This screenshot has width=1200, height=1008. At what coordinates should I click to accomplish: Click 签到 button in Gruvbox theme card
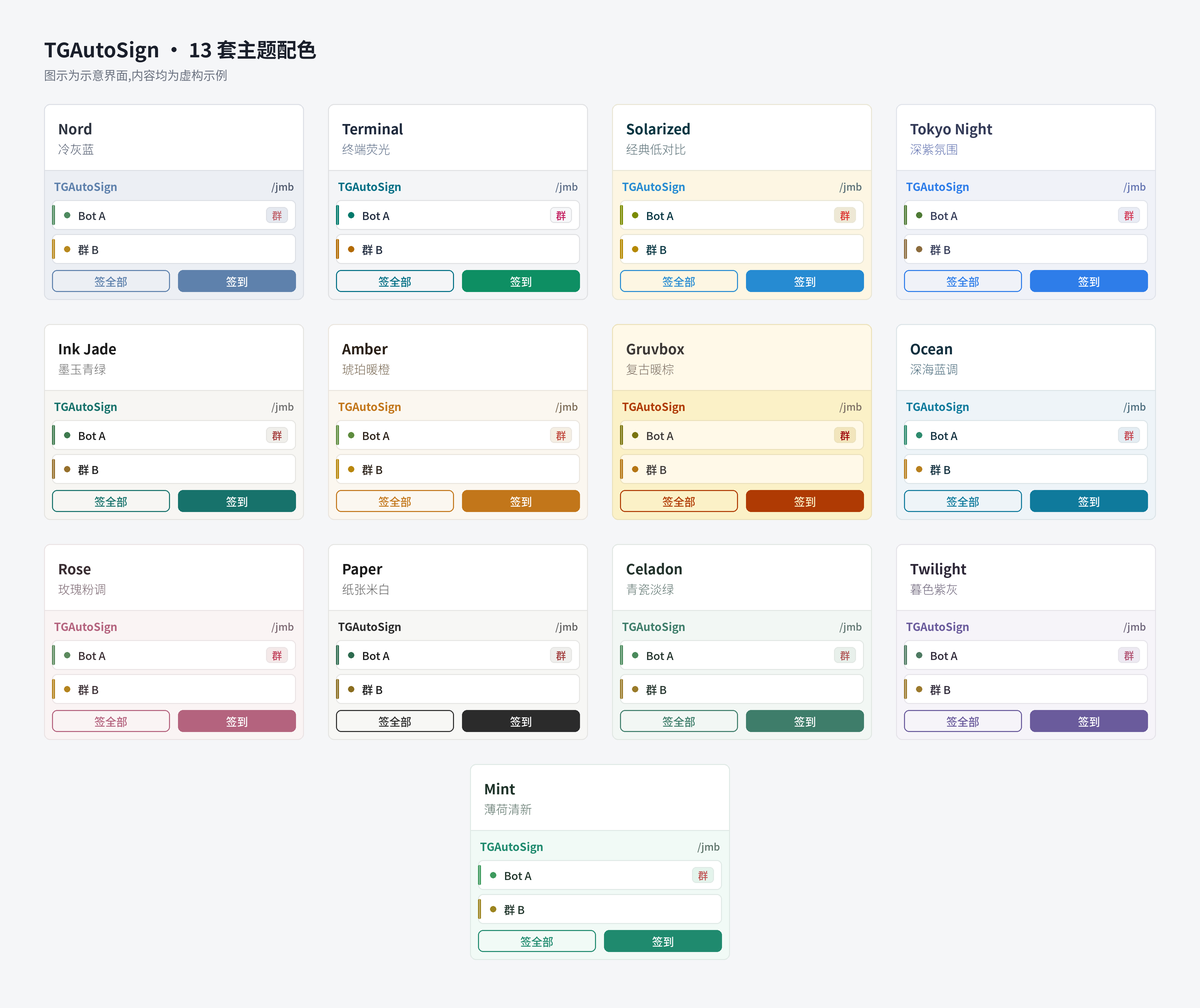[x=805, y=501]
